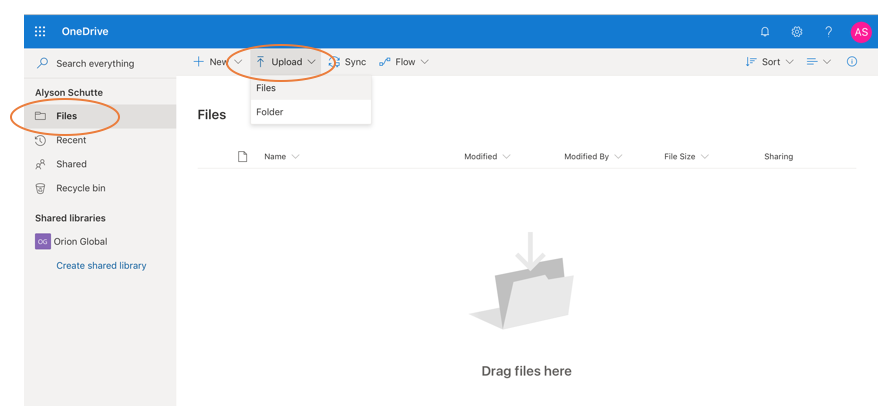This screenshot has width=894, height=420.
Task: Click the Sync toolbar button
Action: click(347, 62)
